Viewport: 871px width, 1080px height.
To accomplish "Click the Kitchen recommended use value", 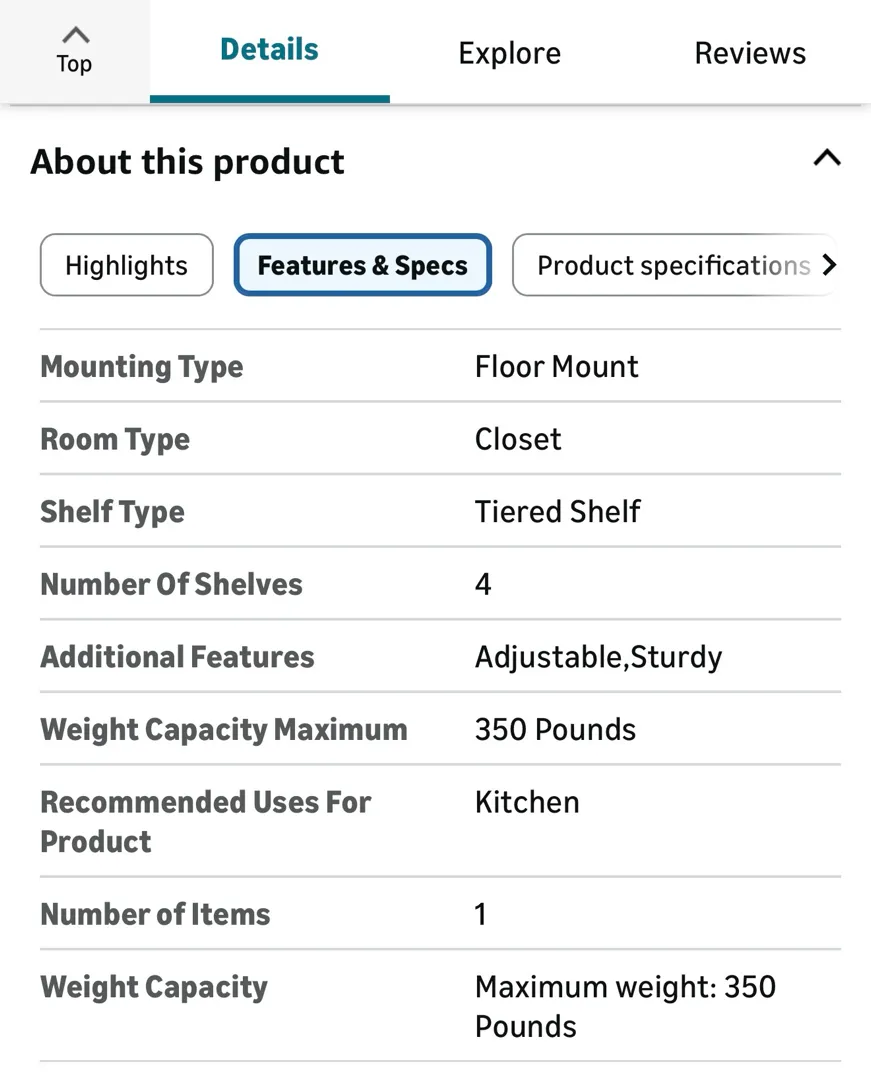I will [527, 802].
